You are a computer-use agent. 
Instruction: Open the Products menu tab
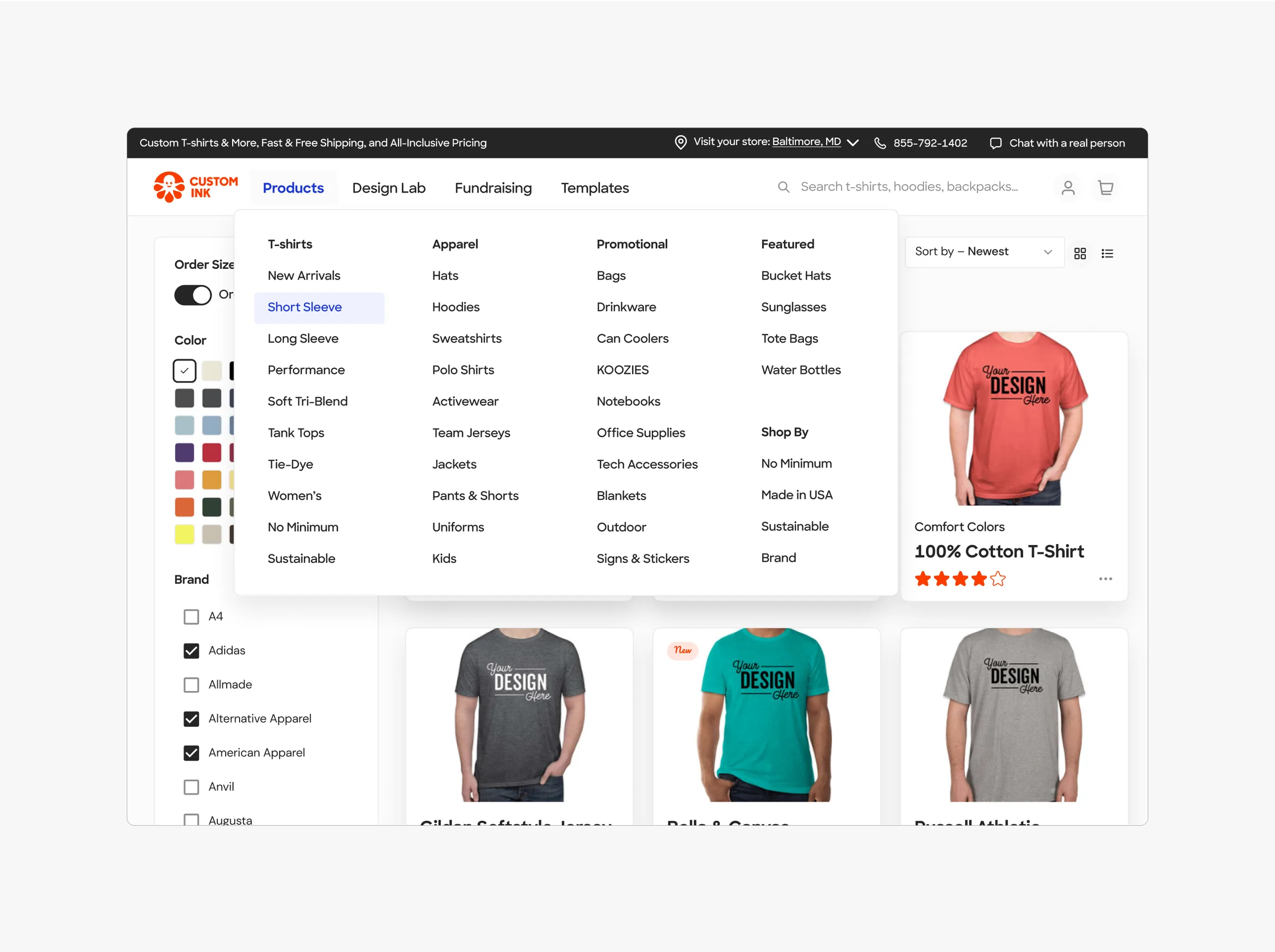point(293,188)
